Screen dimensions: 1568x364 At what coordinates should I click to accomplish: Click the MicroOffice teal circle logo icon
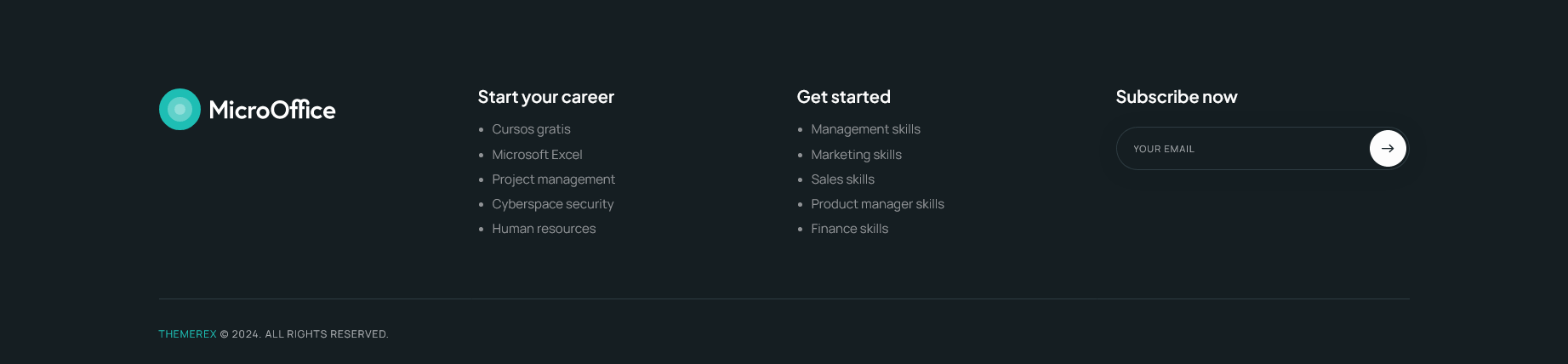click(x=180, y=110)
